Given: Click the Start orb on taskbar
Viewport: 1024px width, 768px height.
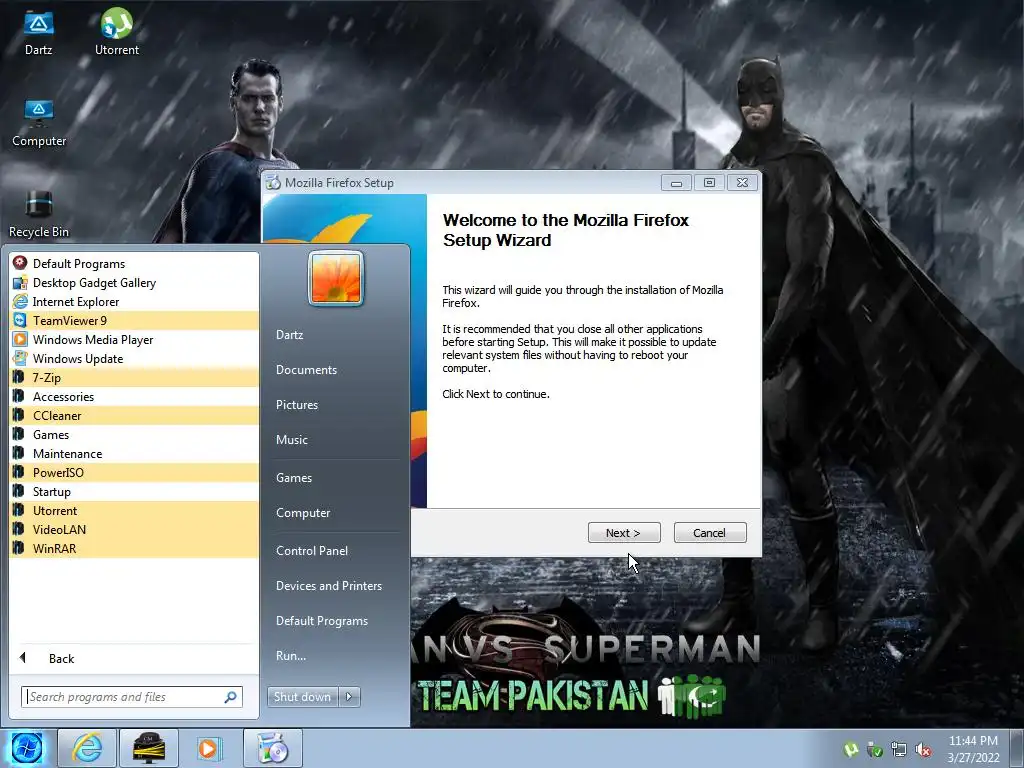Looking at the screenshot, I should [26, 748].
